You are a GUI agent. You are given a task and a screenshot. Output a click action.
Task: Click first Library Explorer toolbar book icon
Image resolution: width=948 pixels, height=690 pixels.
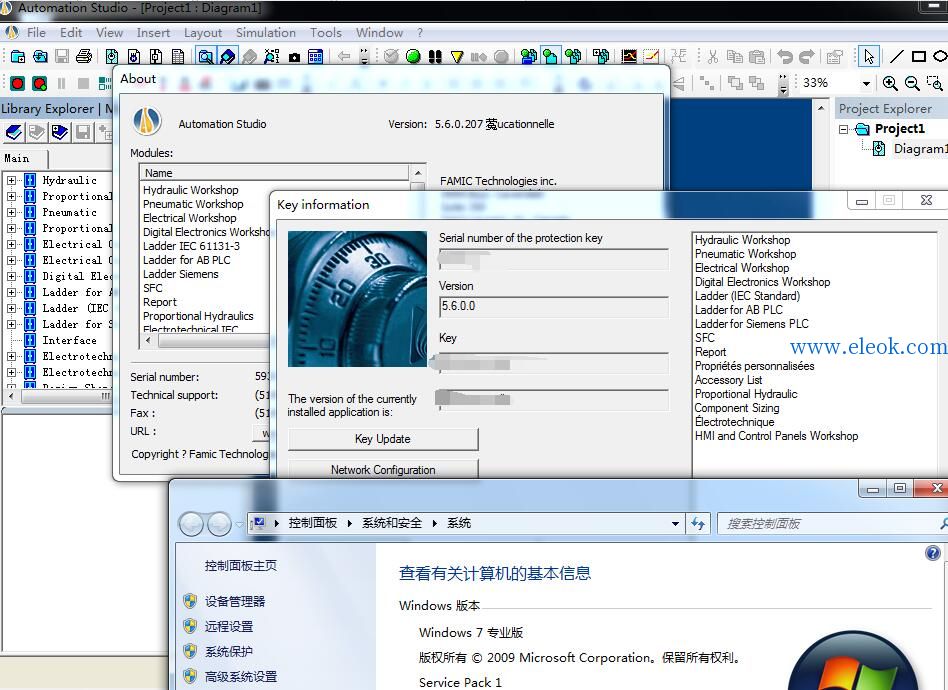(15, 132)
